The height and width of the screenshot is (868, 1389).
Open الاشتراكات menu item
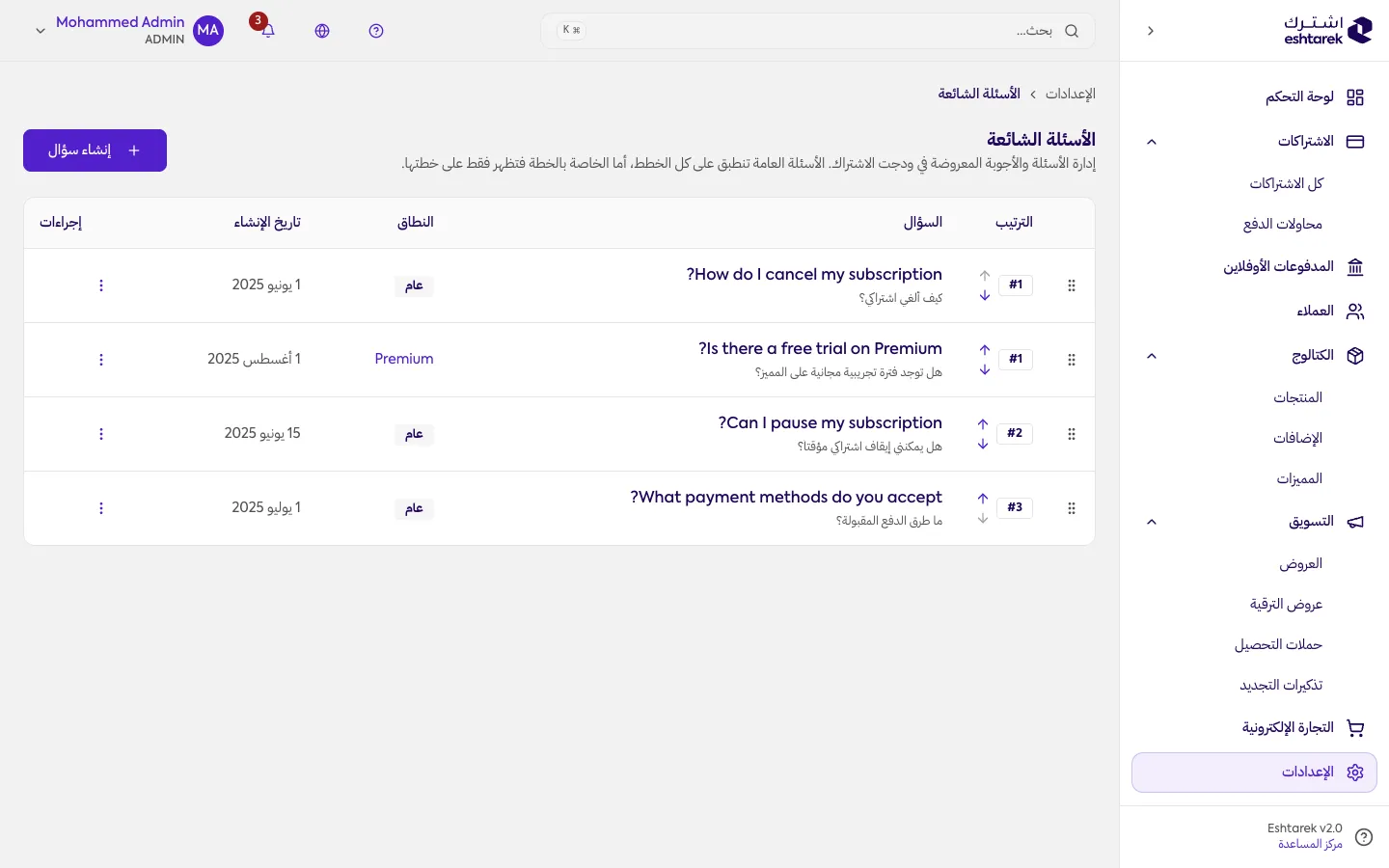point(1254,142)
